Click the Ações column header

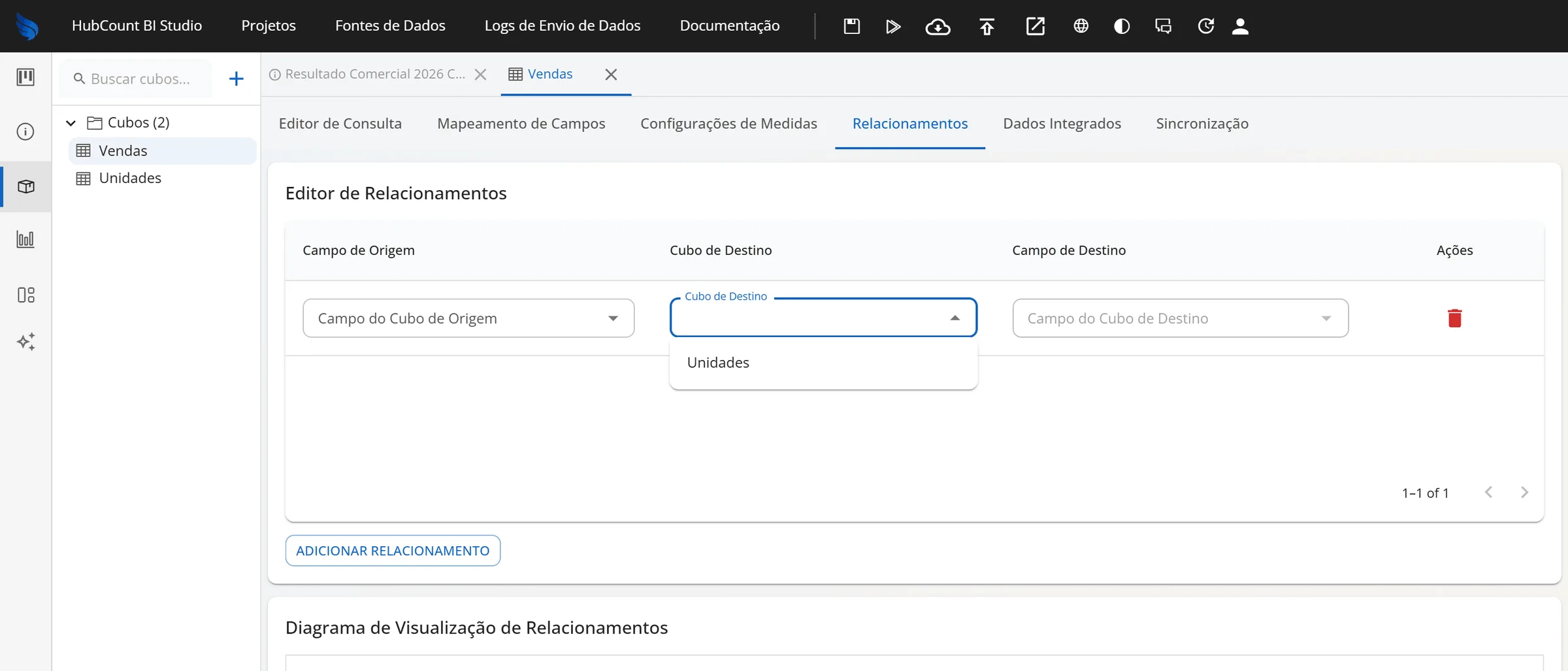pos(1454,250)
